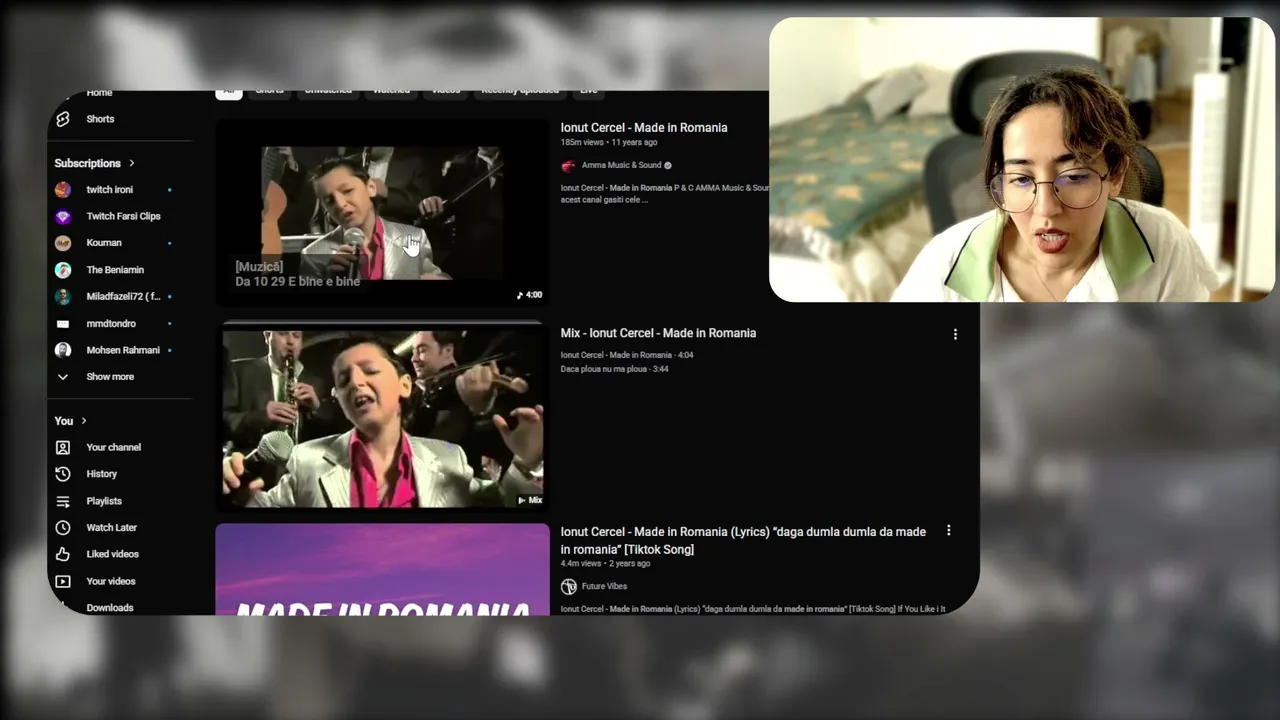
Task: Click the first video's description snippet
Action: [665, 194]
